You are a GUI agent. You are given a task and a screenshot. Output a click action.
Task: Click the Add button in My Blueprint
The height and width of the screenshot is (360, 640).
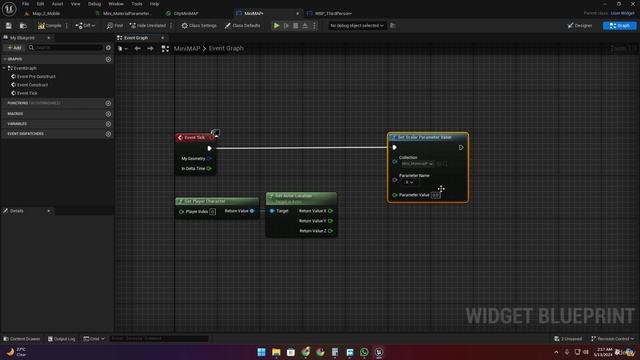tap(14, 48)
